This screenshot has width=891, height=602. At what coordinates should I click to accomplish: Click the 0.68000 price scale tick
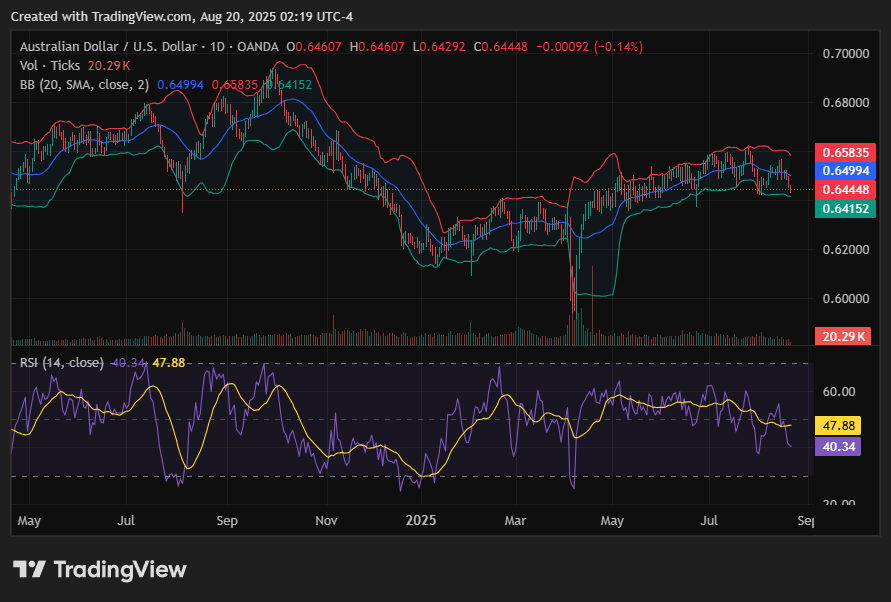pyautogui.click(x=846, y=103)
